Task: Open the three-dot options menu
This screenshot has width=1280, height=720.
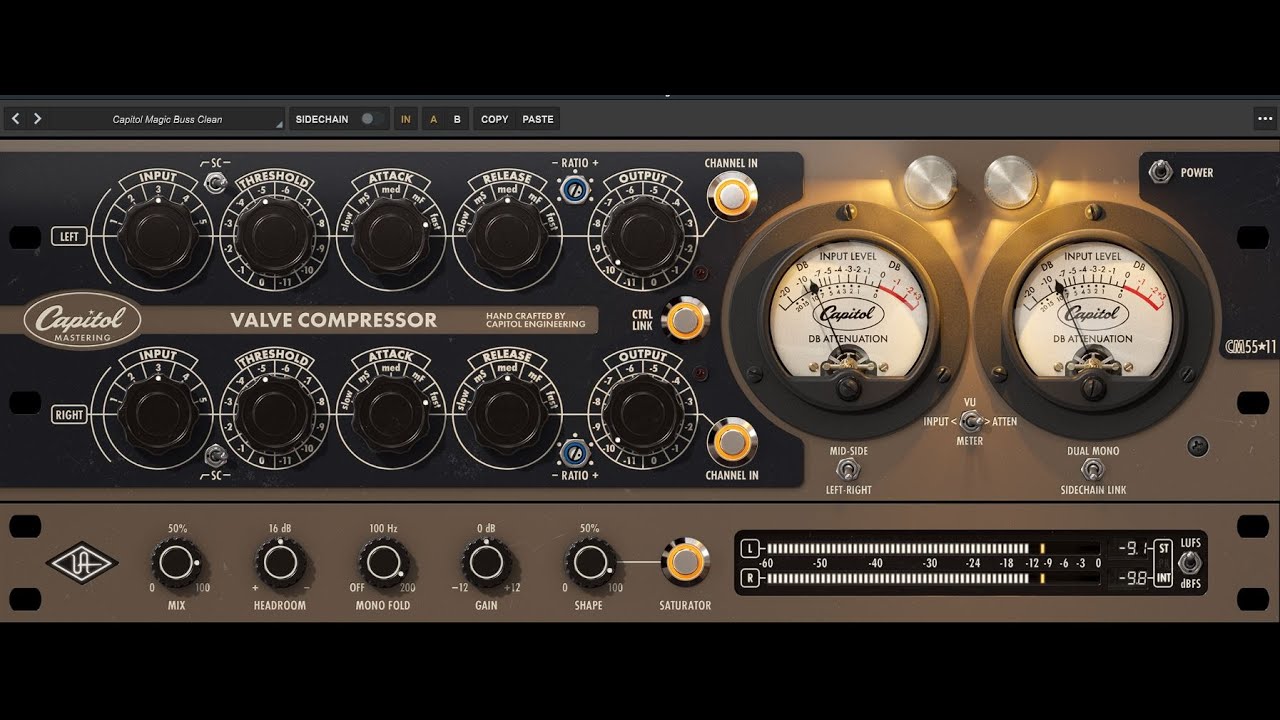Action: point(1264,119)
